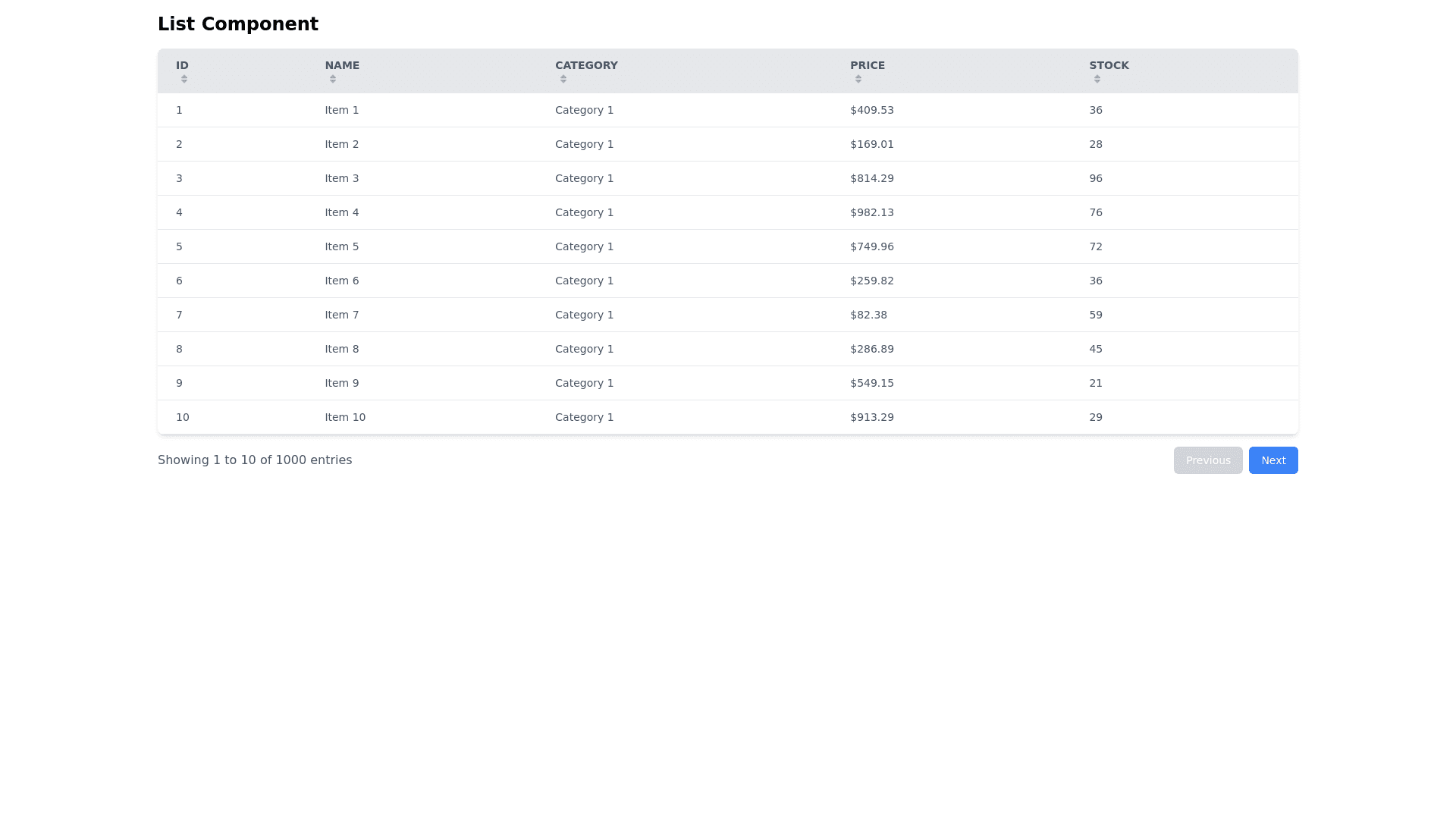Click the Item 4 name cell

pyautogui.click(x=341, y=212)
